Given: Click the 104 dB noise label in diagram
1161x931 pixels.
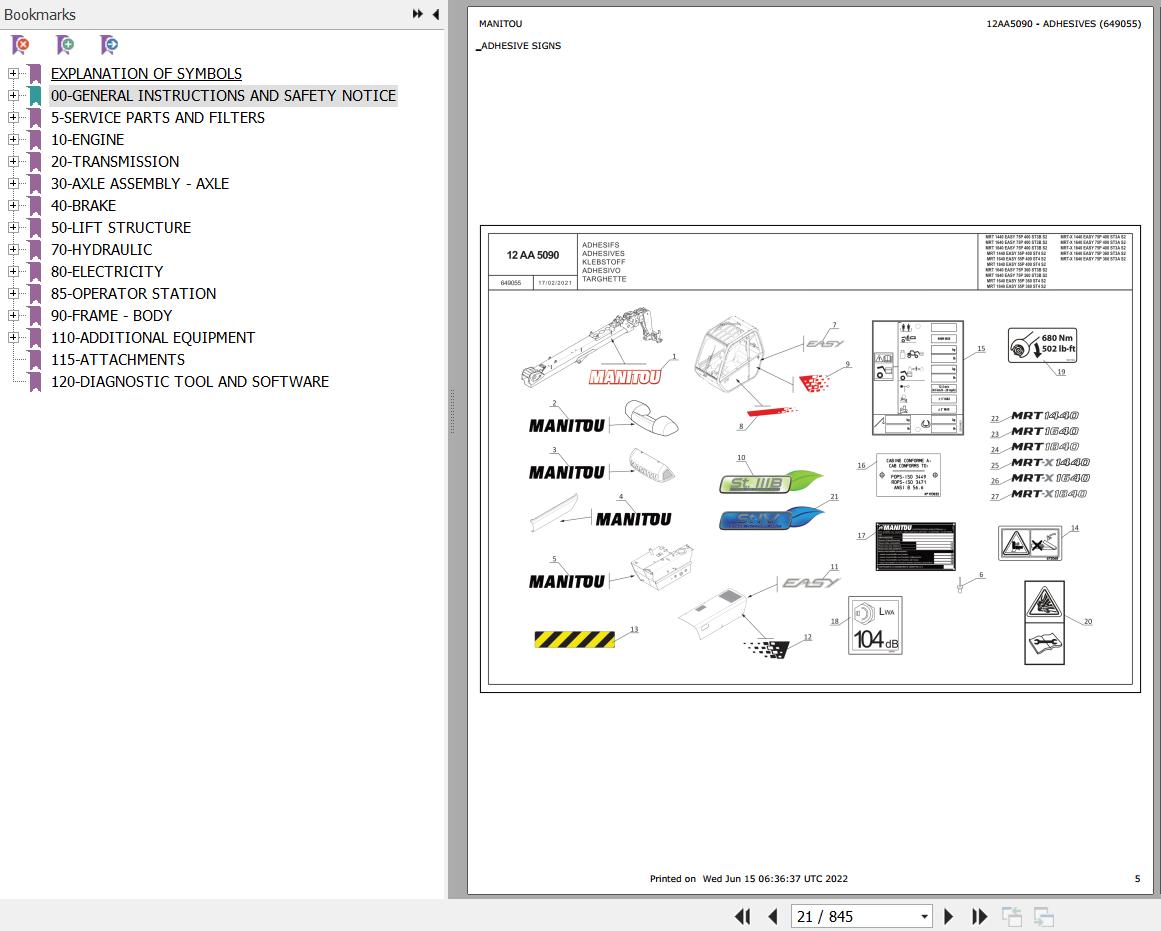Looking at the screenshot, I should click(875, 626).
